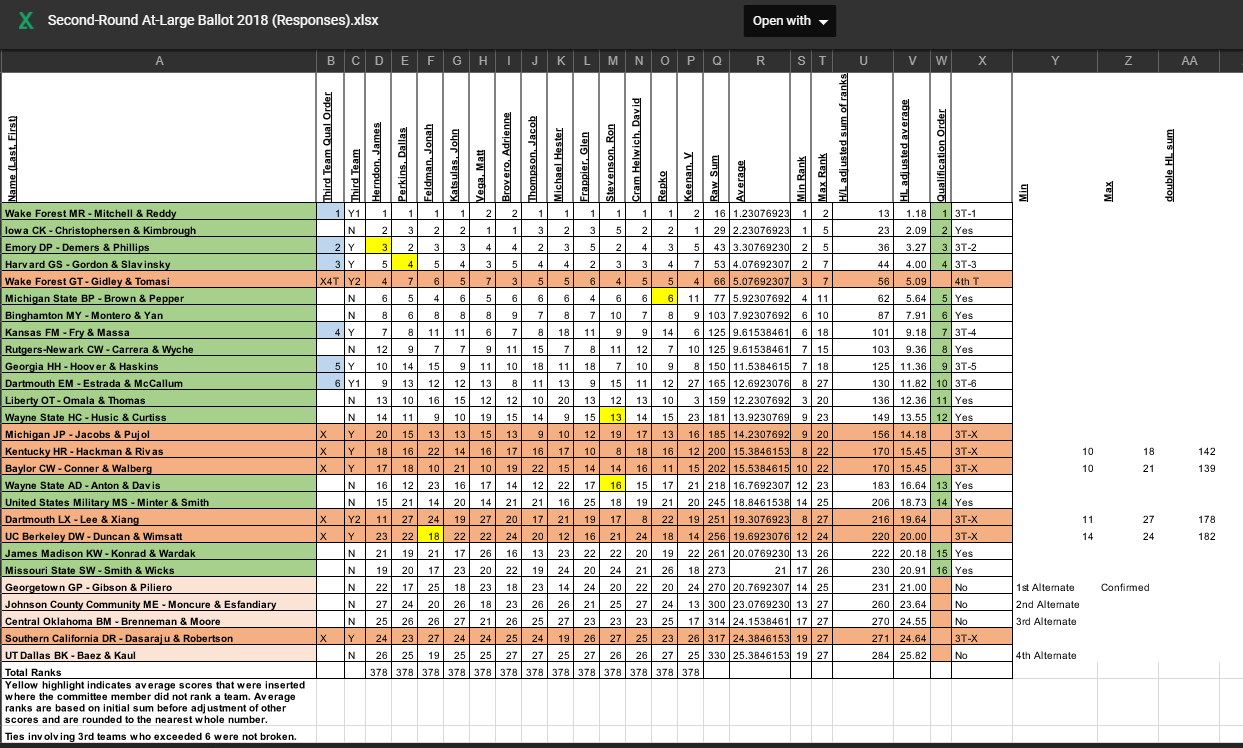Select column A header
This screenshot has height=748, width=1243.
[159, 61]
